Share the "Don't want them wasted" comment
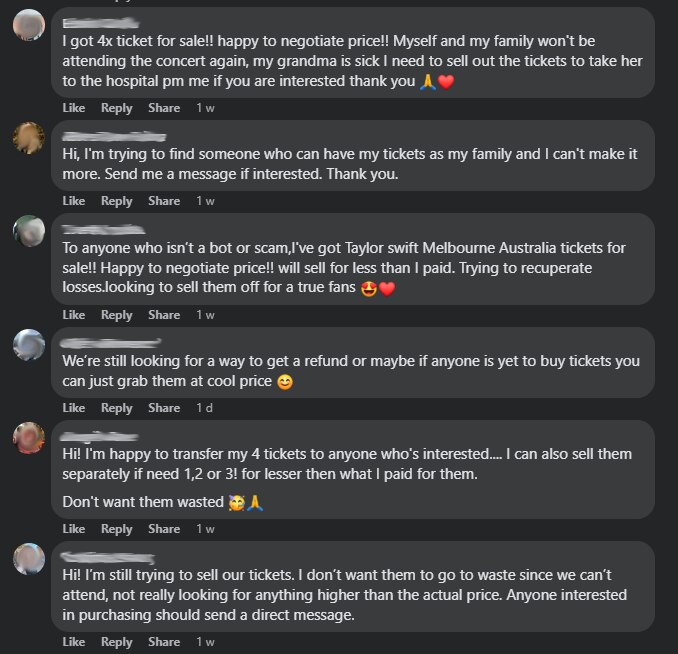678x654 pixels. click(x=164, y=529)
